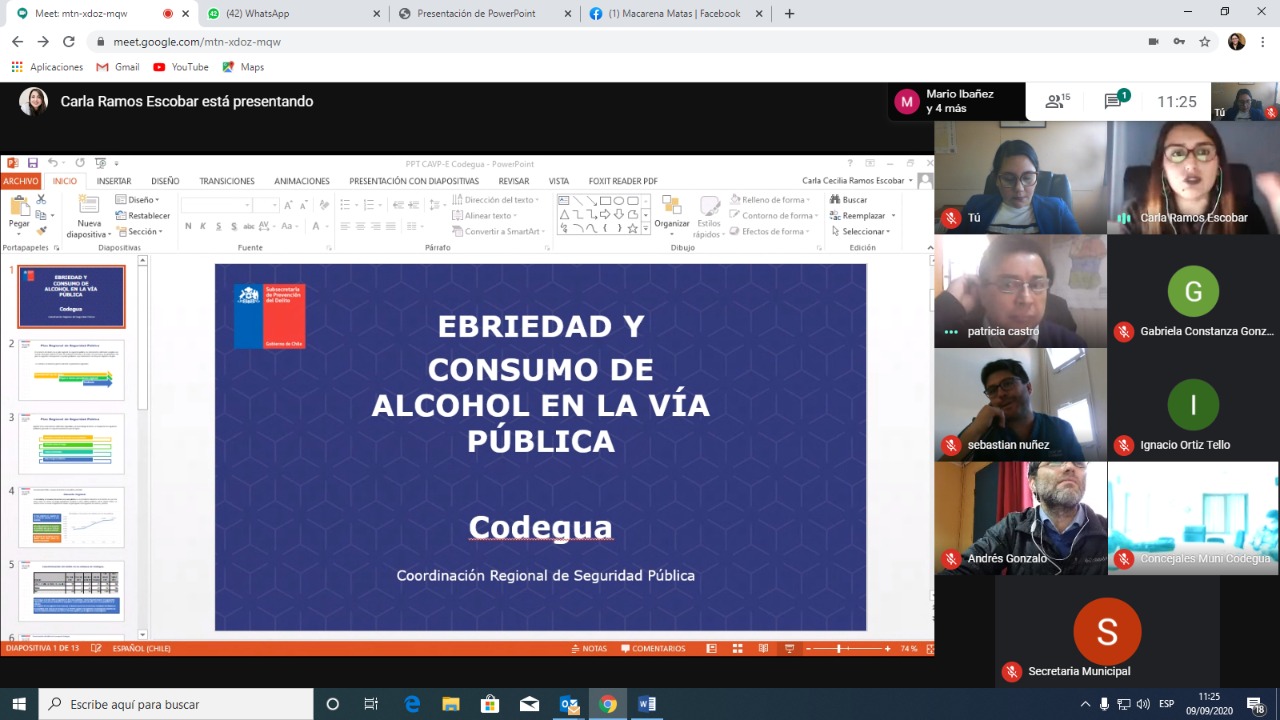Screen dimensions: 1280x720
Task: Open the font size combo box
Action: pyautogui.click(x=265, y=205)
